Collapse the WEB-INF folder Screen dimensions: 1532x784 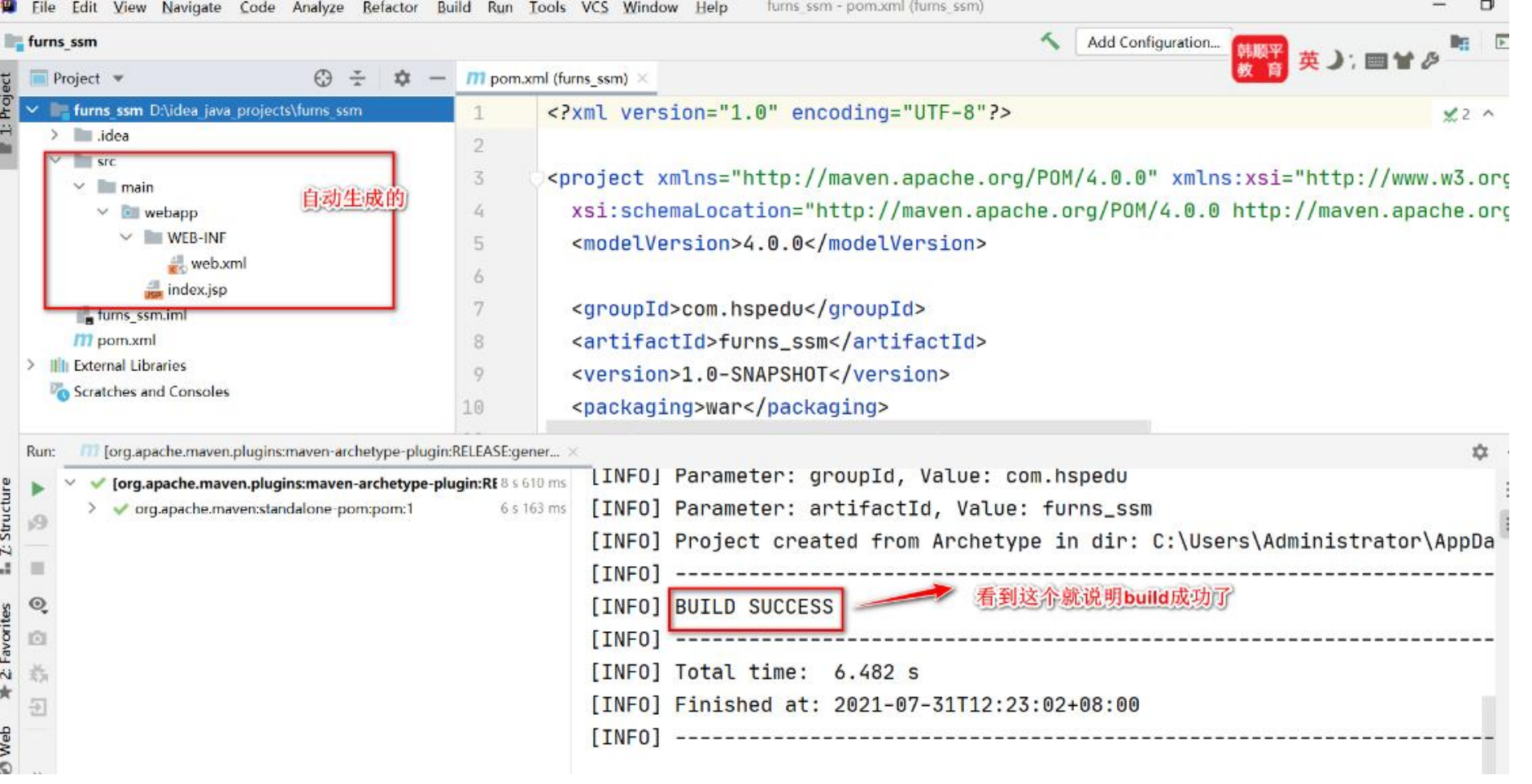pos(126,237)
